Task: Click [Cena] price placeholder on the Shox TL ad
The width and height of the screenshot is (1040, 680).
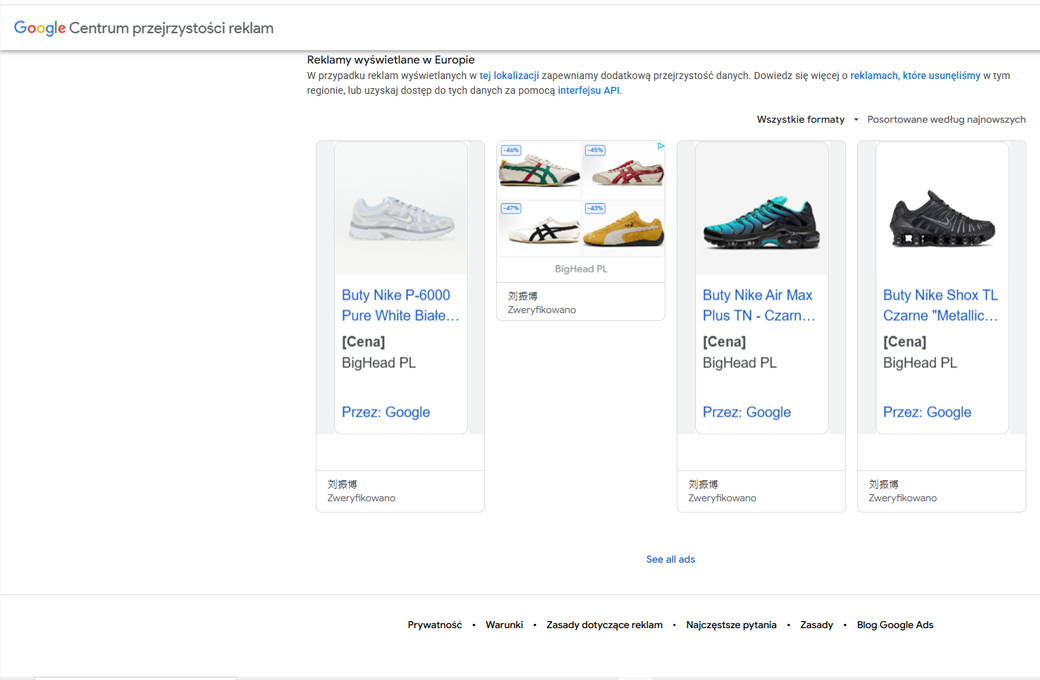Action: (905, 342)
